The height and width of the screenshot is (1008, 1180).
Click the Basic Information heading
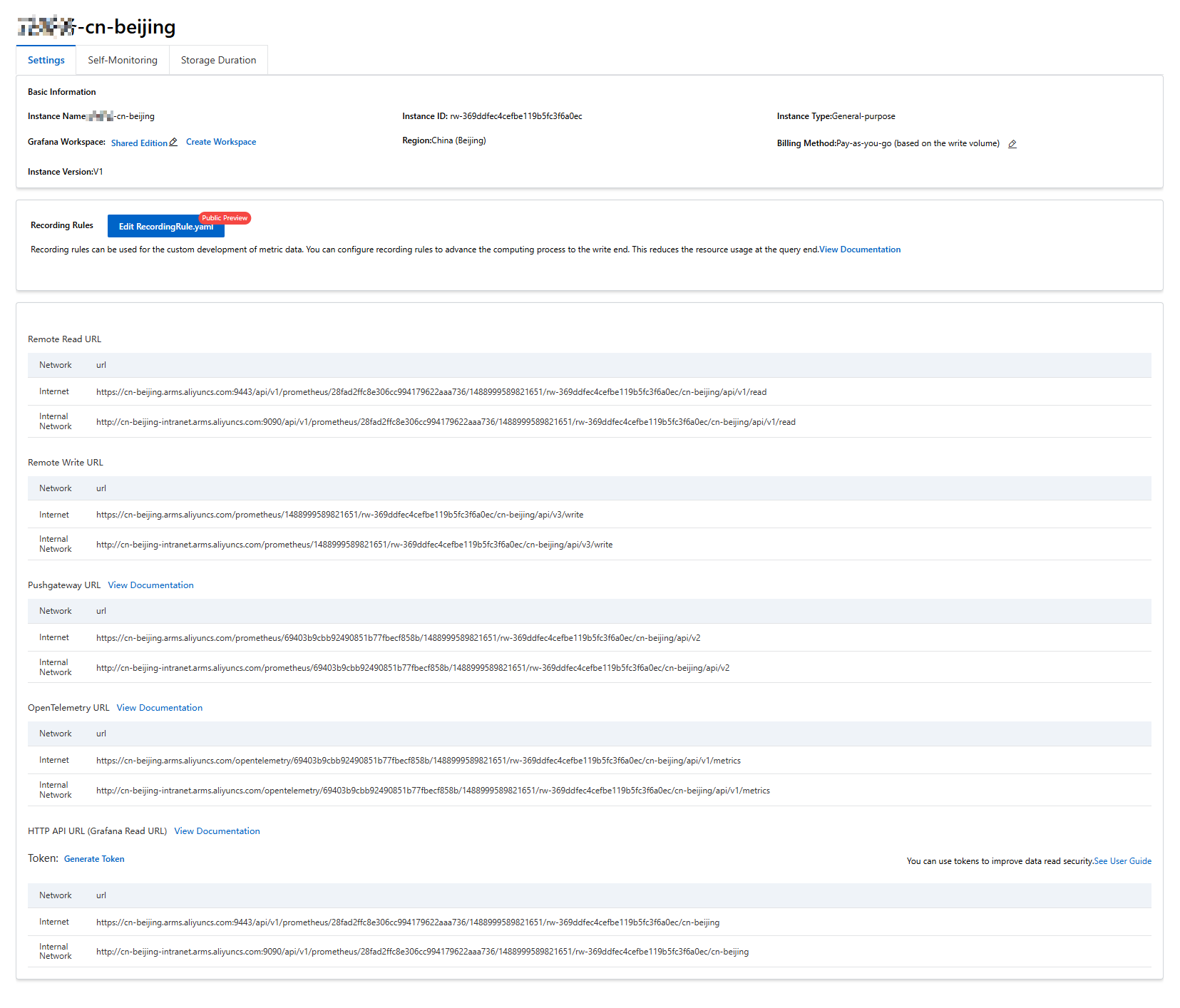point(62,92)
